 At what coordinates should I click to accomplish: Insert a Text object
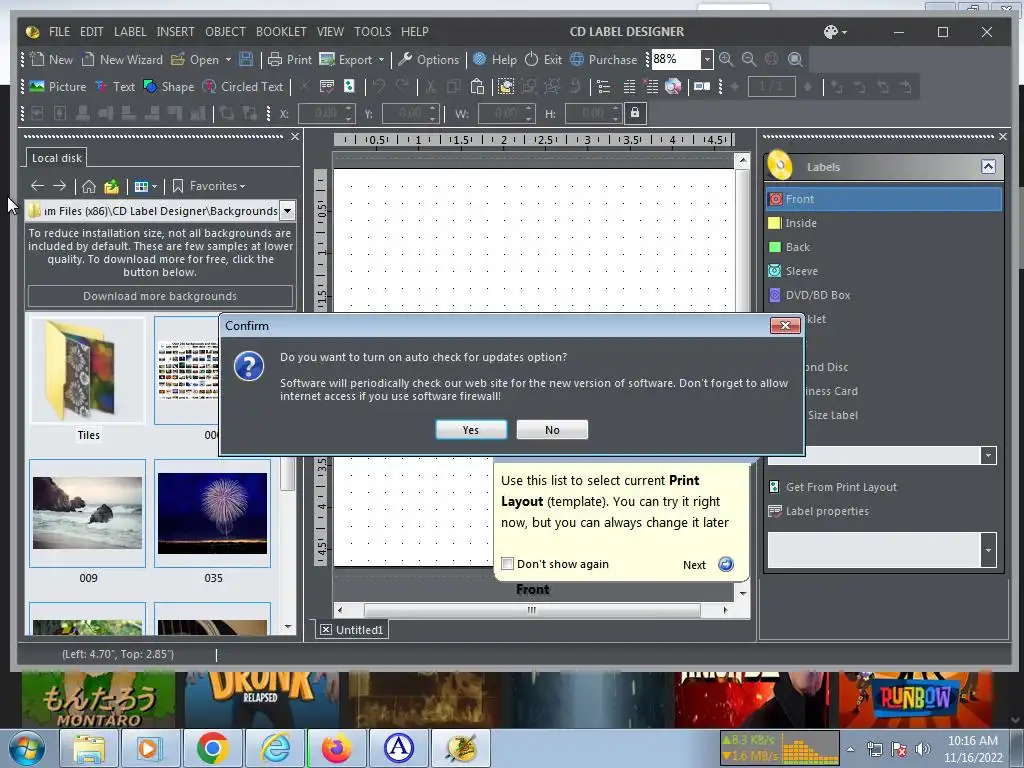pos(115,86)
